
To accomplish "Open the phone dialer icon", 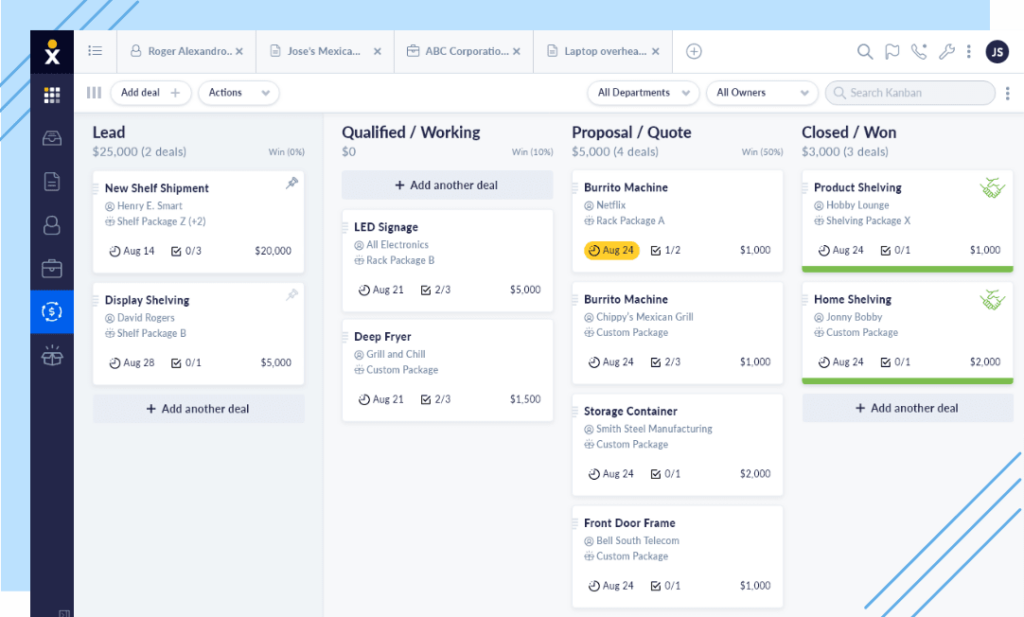I will click(x=920, y=51).
